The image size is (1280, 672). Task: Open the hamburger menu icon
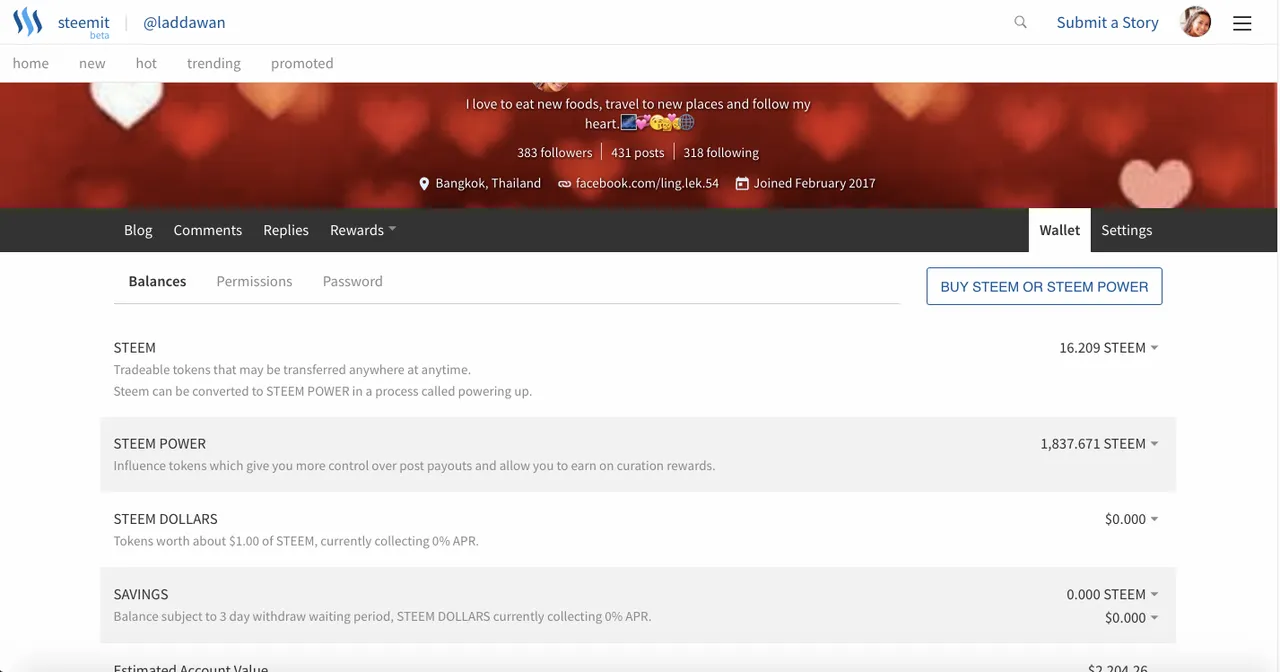point(1242,23)
